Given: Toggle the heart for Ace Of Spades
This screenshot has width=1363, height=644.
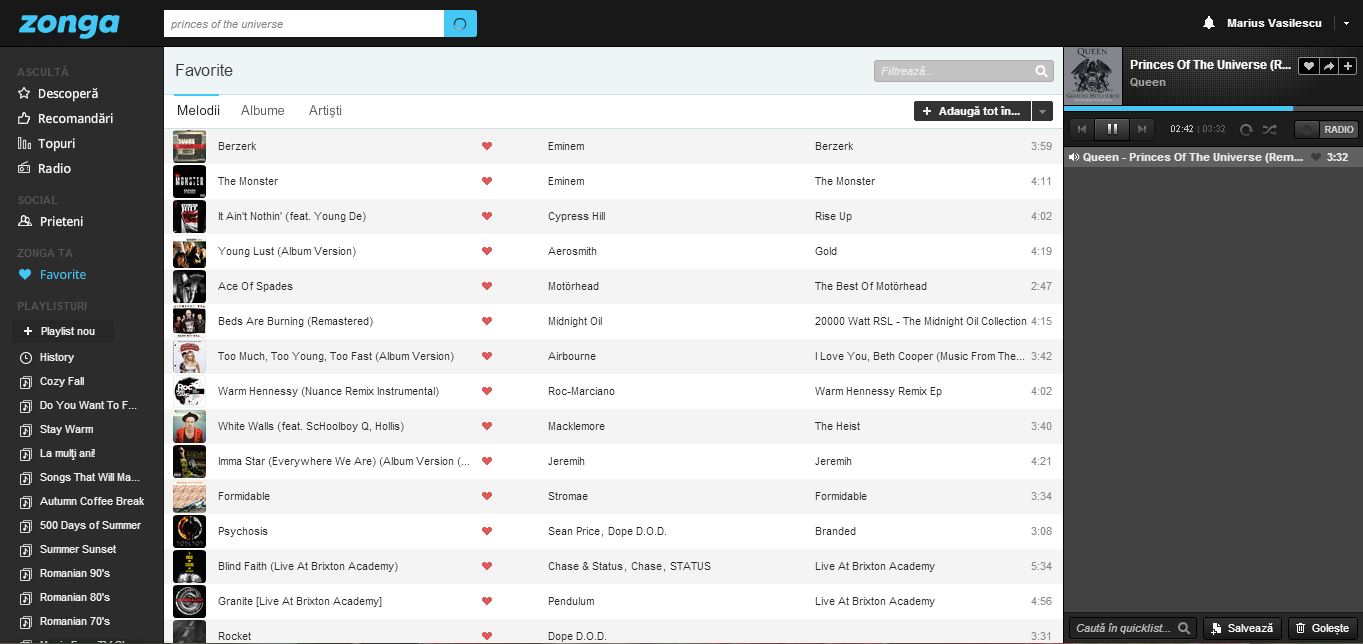Looking at the screenshot, I should tap(487, 286).
